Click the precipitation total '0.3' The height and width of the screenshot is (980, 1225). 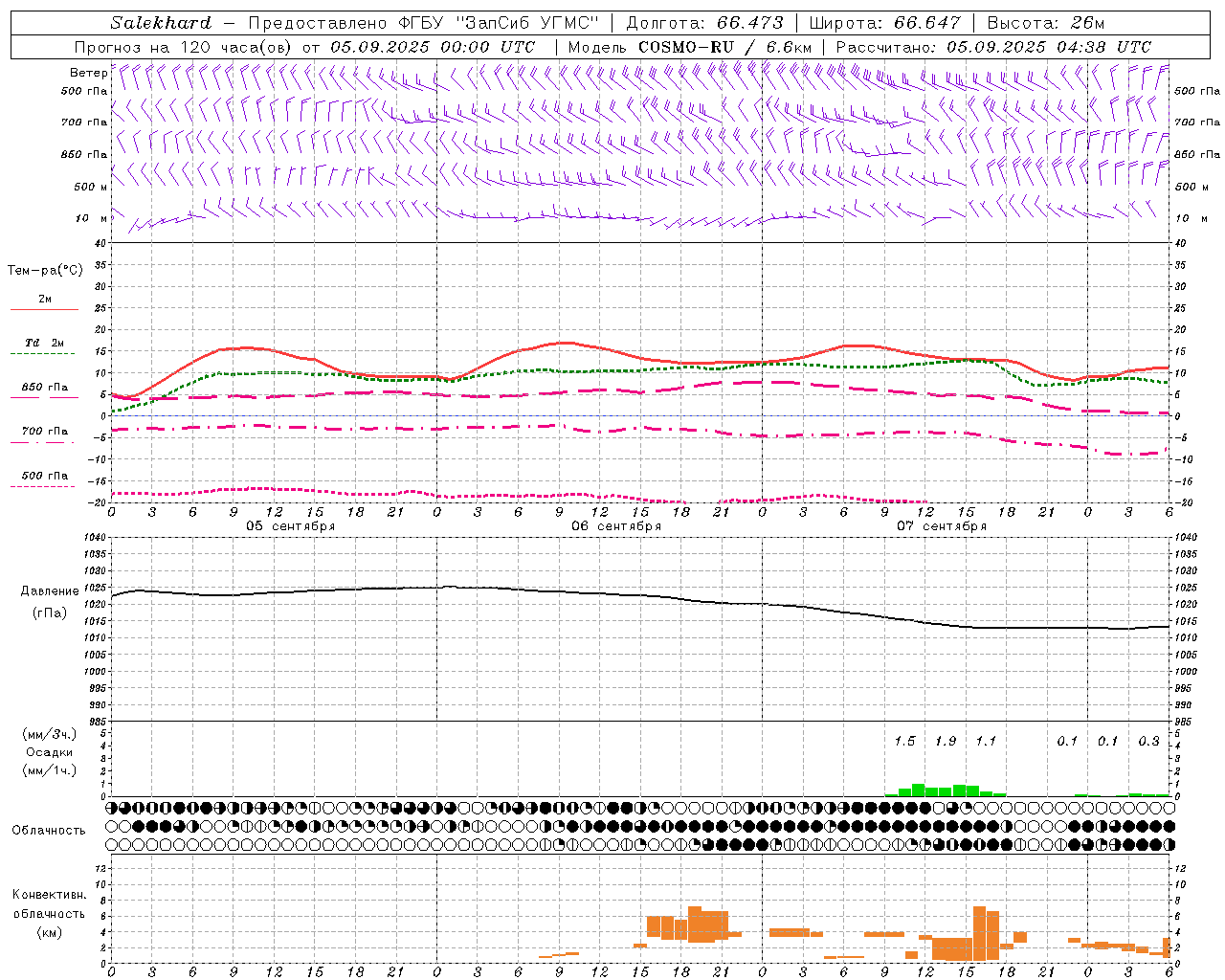point(1148,741)
